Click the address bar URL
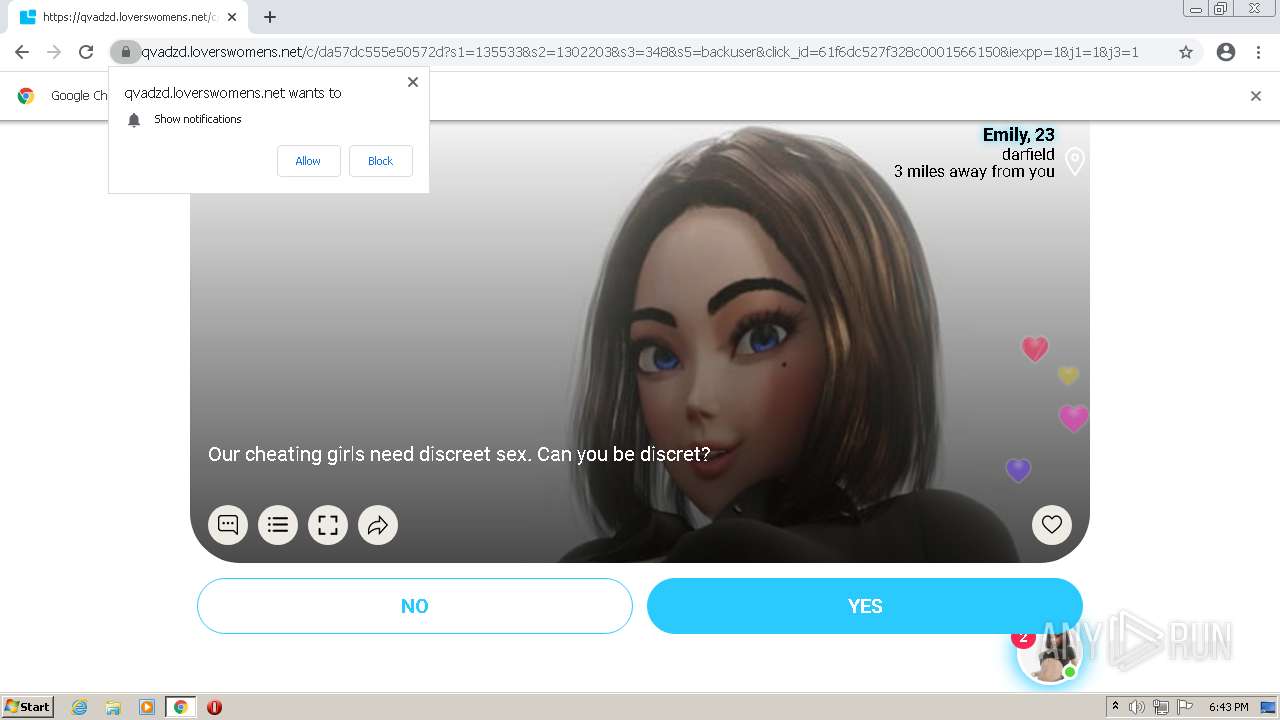 tap(640, 52)
